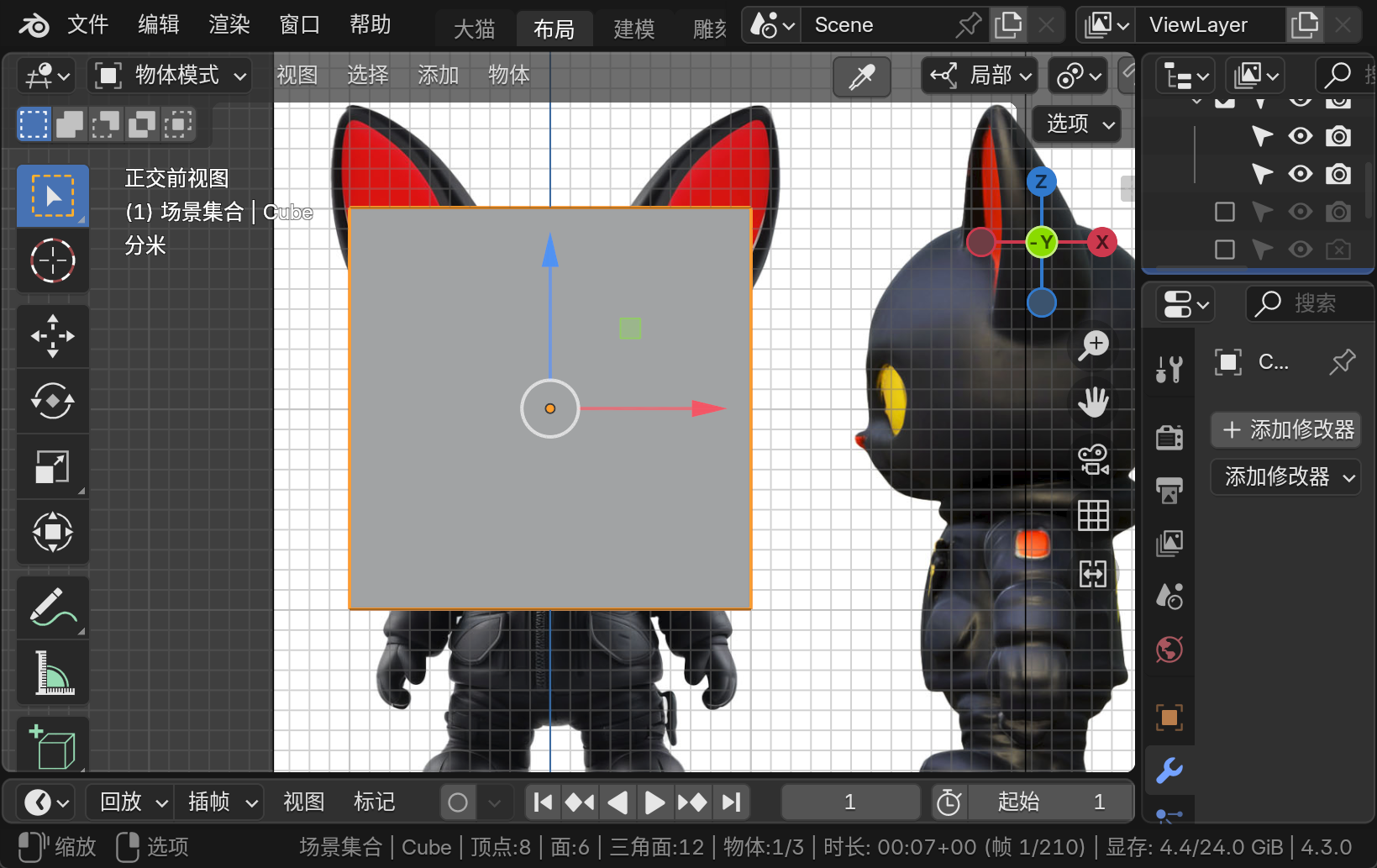Open the Modifiers wrench tab
The image size is (1377, 868).
pos(1169,771)
